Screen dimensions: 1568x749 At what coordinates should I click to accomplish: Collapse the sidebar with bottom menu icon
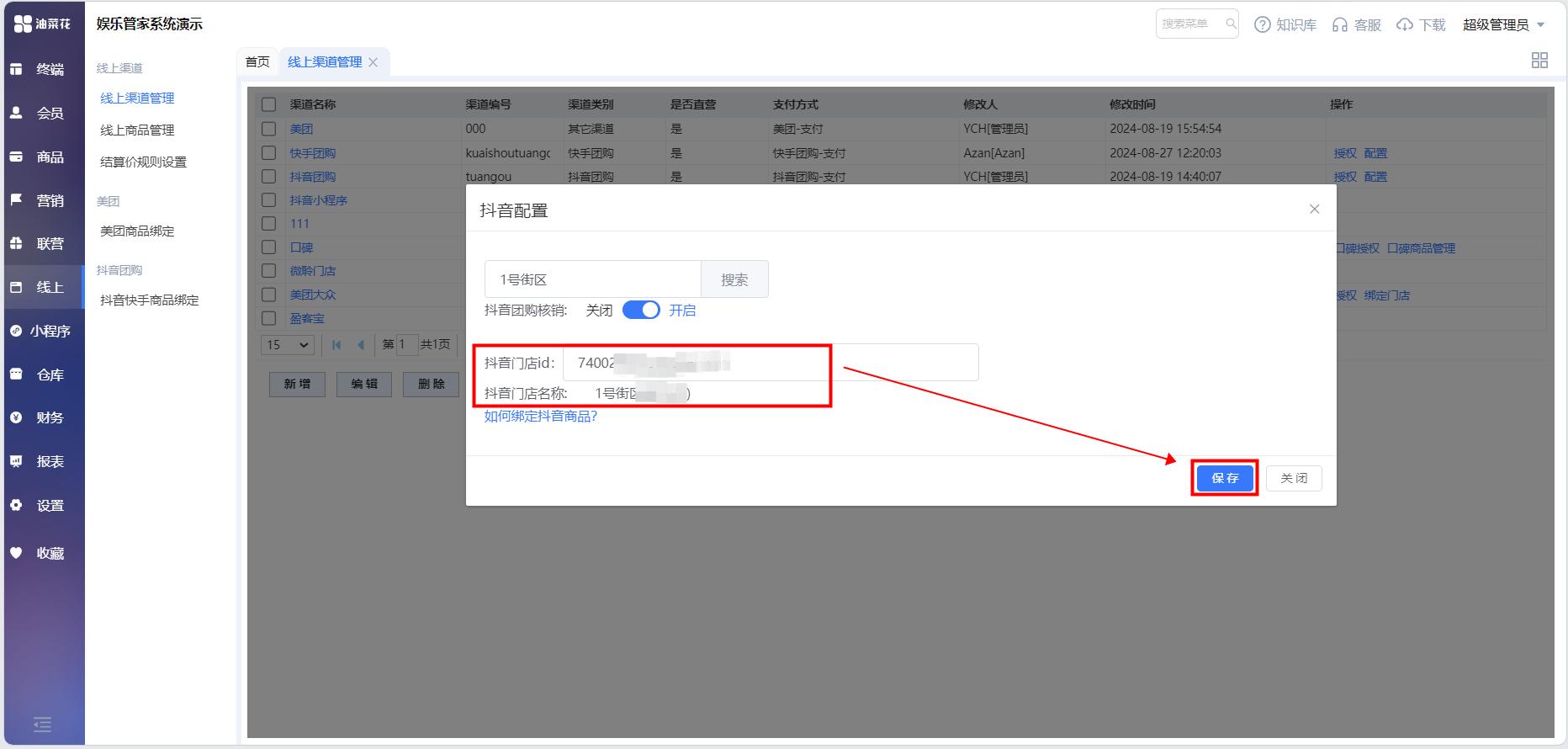pyautogui.click(x=42, y=724)
